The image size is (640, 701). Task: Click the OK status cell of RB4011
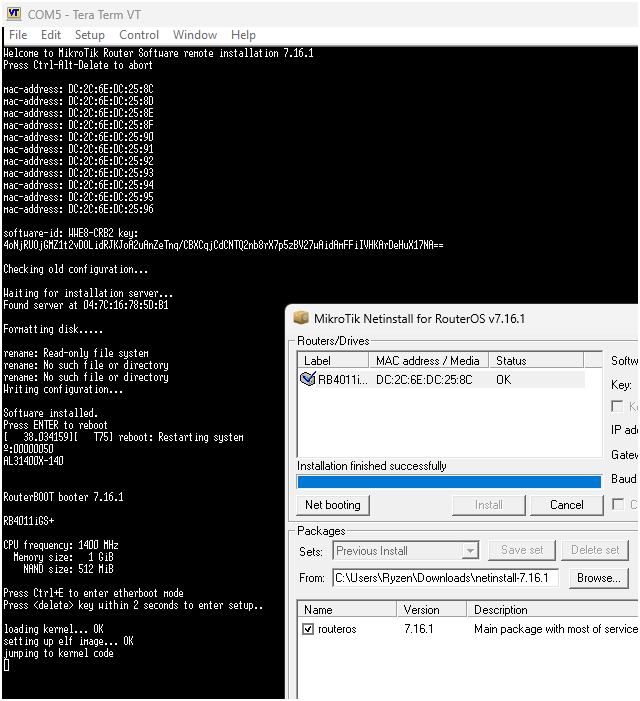[x=504, y=380]
